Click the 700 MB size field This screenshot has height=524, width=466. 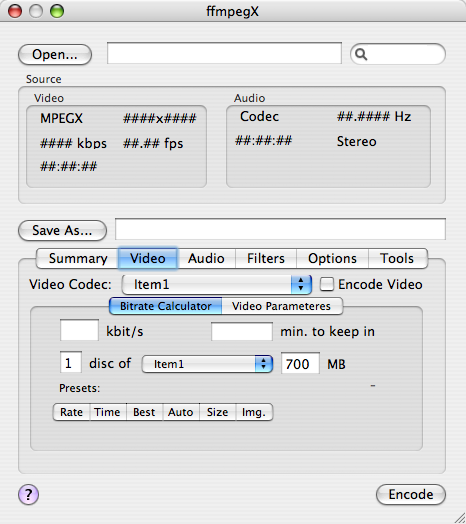click(x=300, y=363)
